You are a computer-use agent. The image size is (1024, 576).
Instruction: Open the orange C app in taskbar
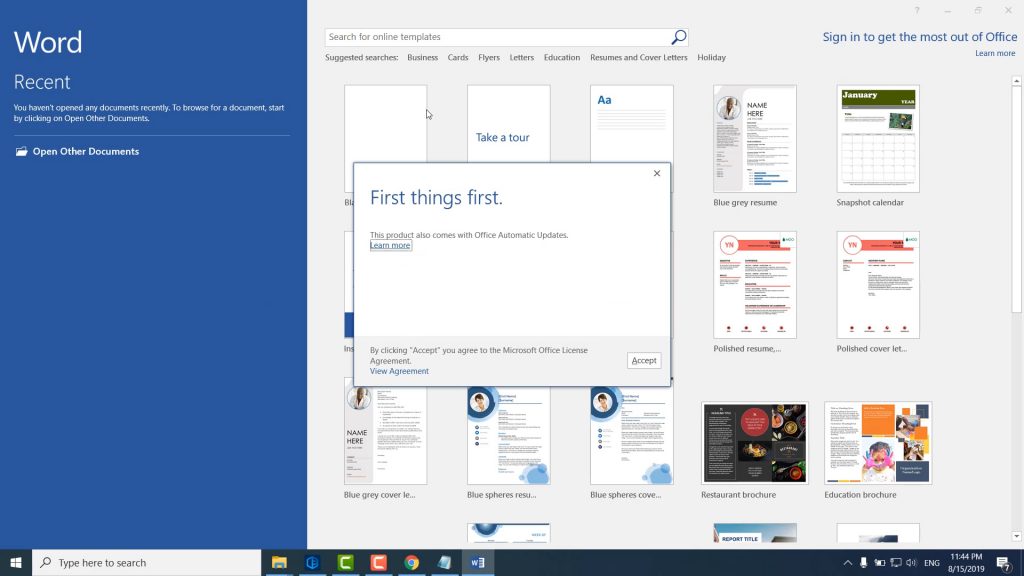point(379,562)
